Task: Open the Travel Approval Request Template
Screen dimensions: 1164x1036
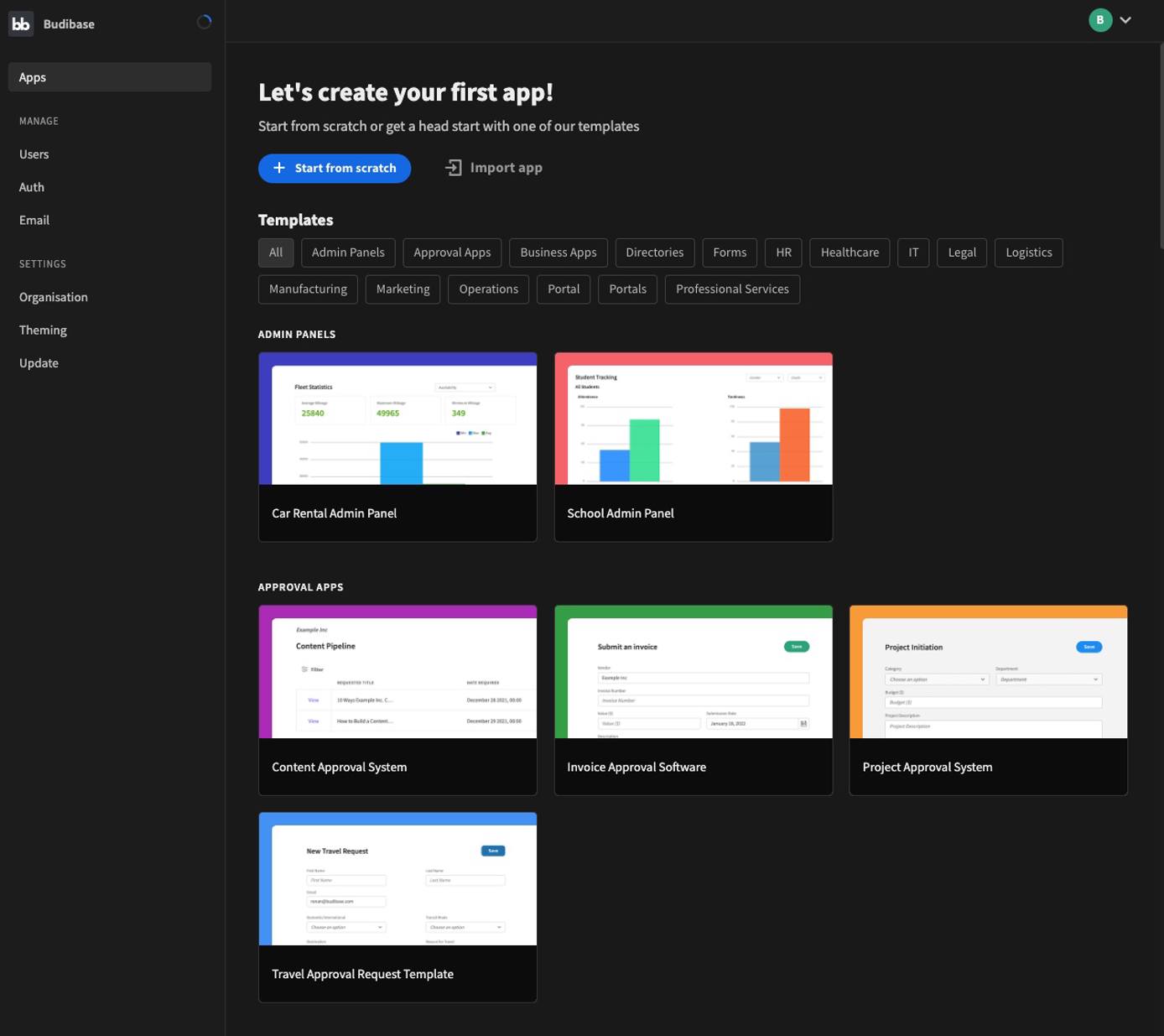Action: pyautogui.click(x=397, y=907)
